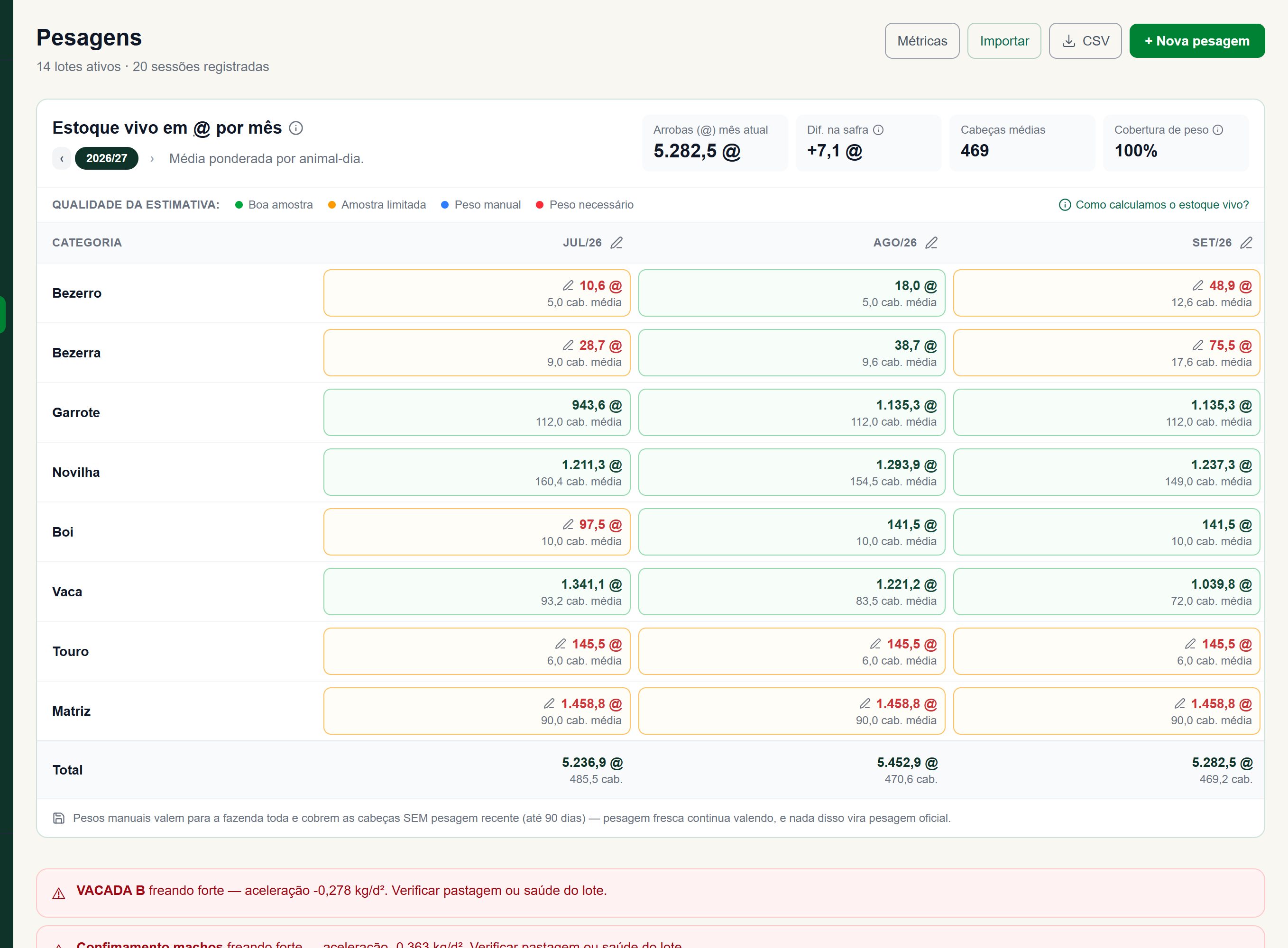Download data with the CSV button

click(1085, 41)
